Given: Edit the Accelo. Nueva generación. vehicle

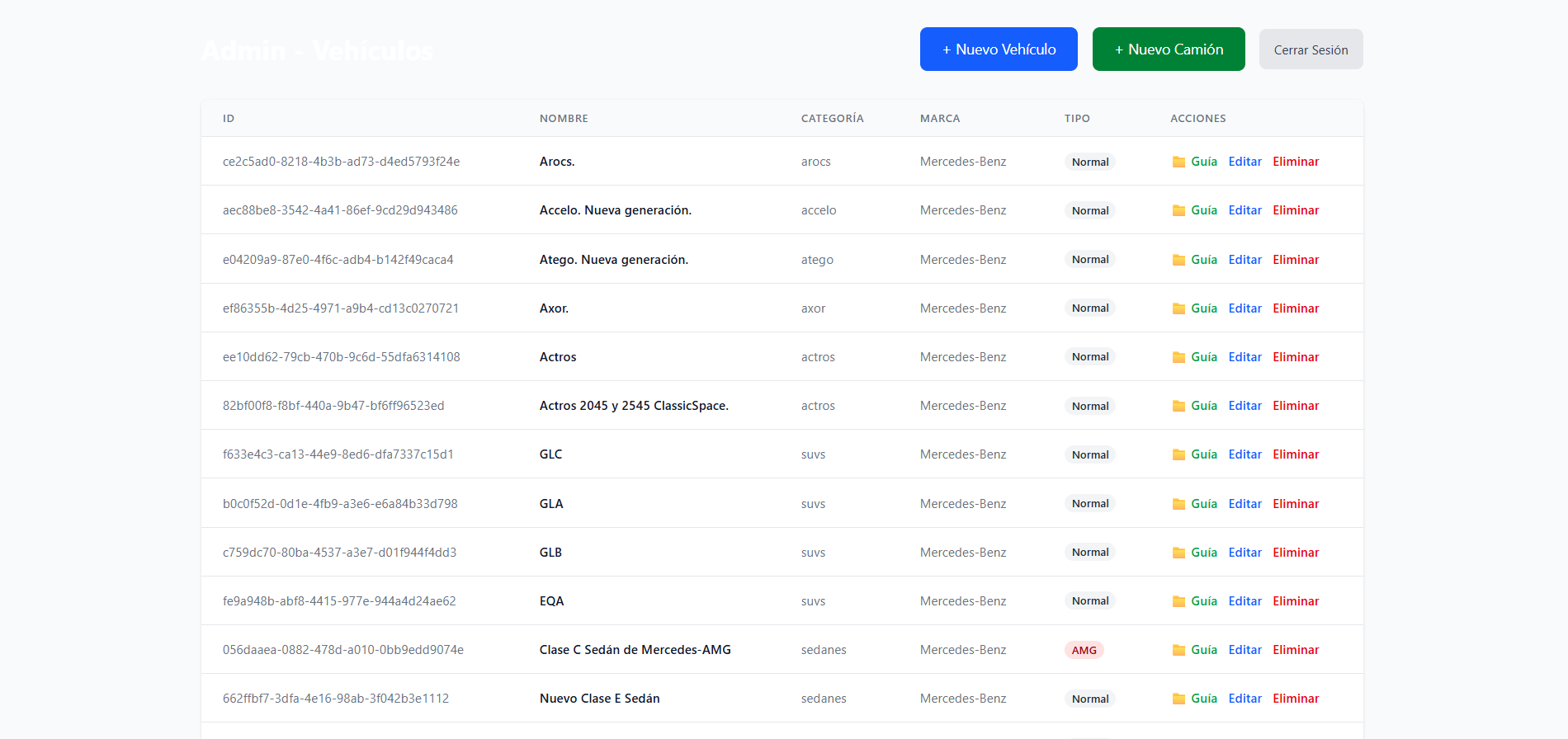Looking at the screenshot, I should pos(1244,210).
